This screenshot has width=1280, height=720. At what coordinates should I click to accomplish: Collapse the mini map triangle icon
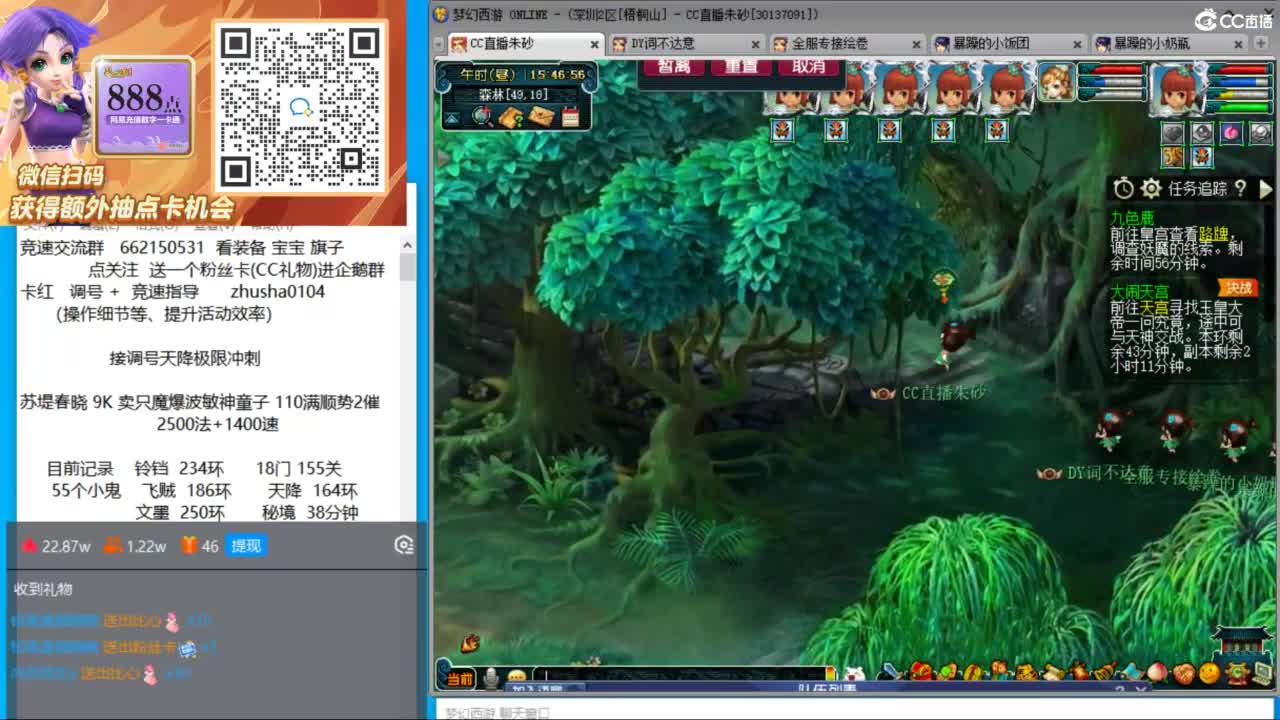coord(452,118)
